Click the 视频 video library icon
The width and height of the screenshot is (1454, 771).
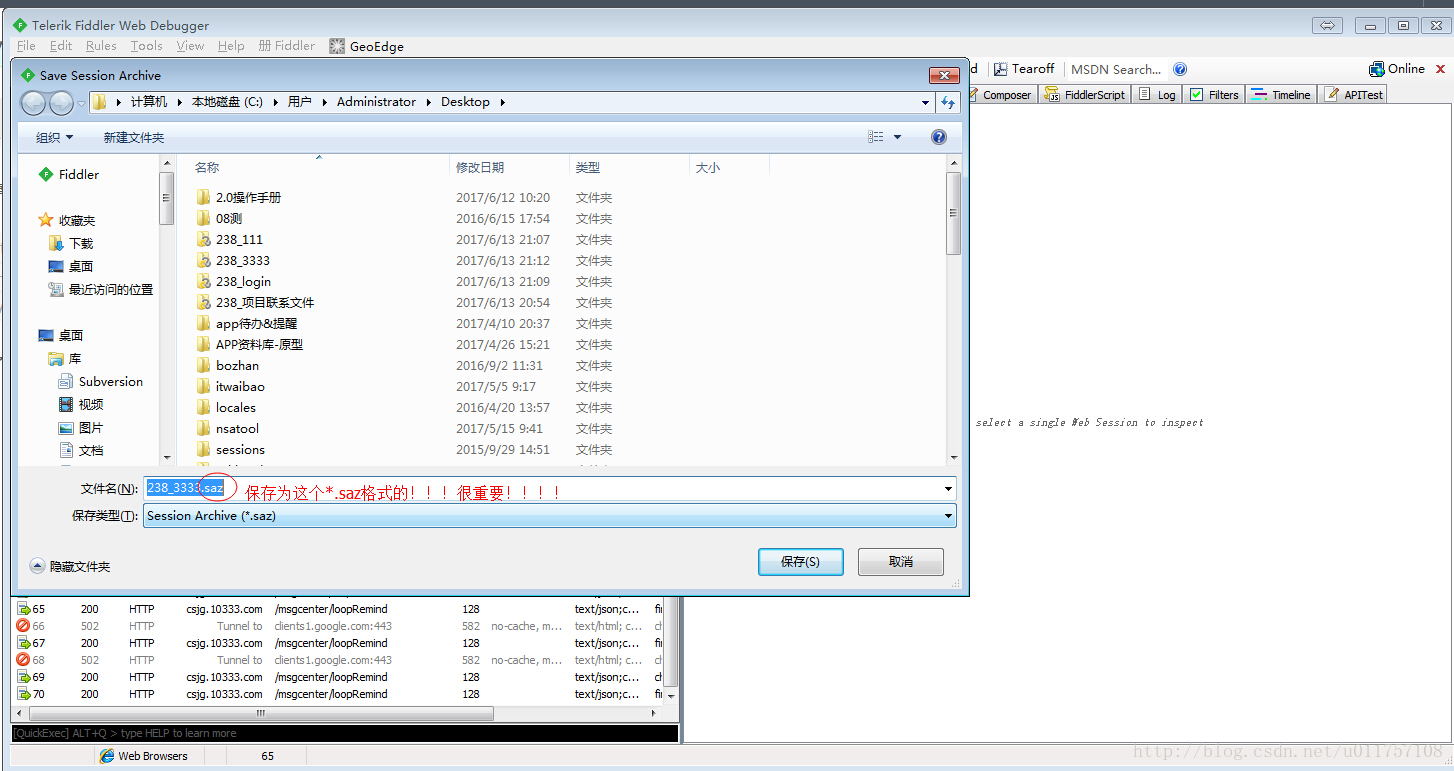pyautogui.click(x=67, y=404)
